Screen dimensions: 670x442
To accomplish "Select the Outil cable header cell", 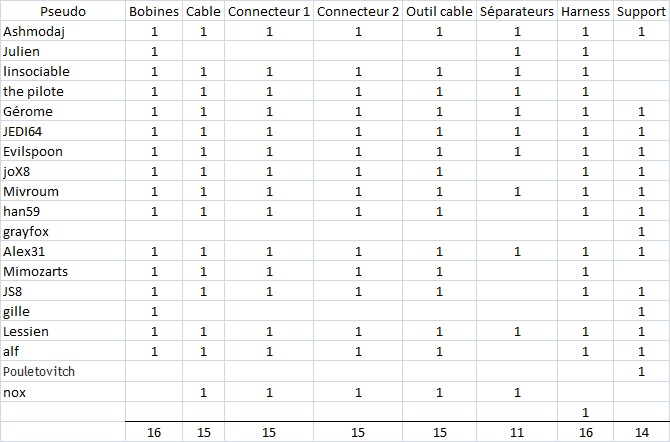I will 438,12.
